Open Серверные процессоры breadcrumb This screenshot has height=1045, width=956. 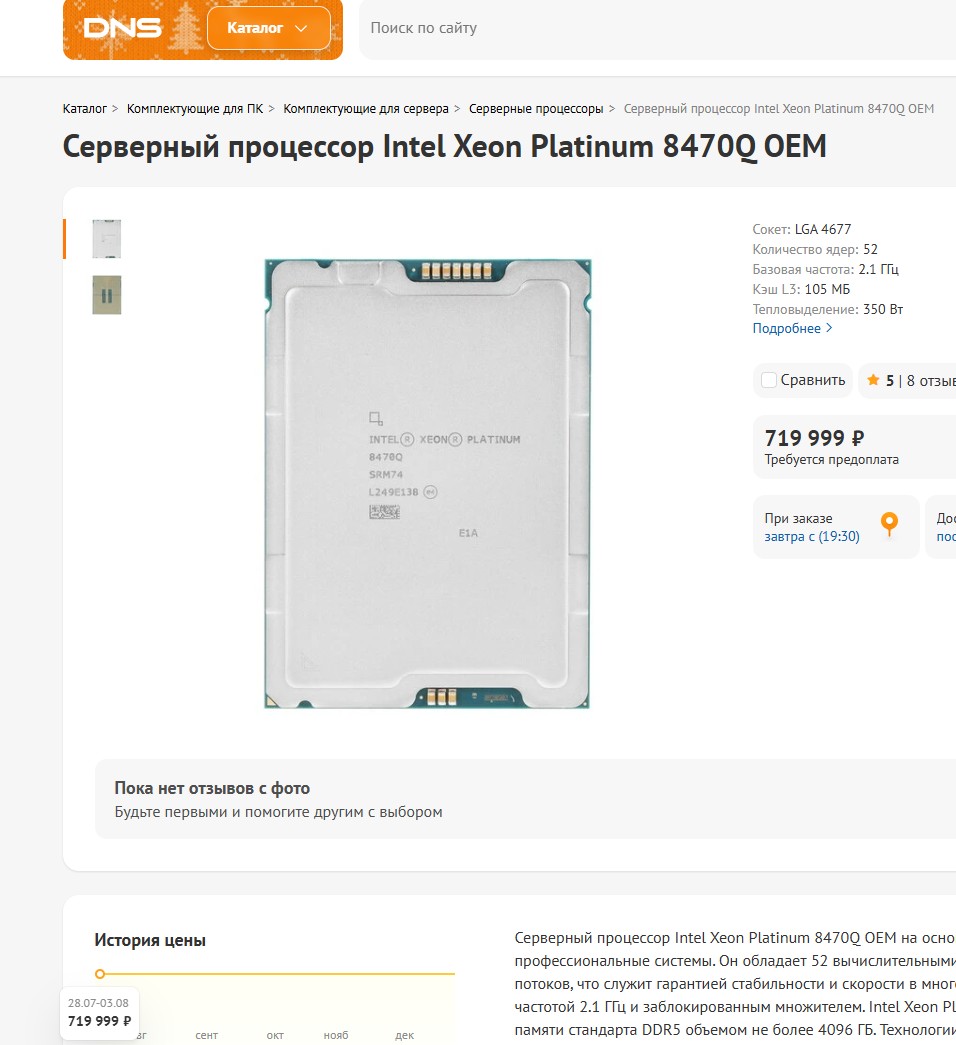tap(536, 109)
